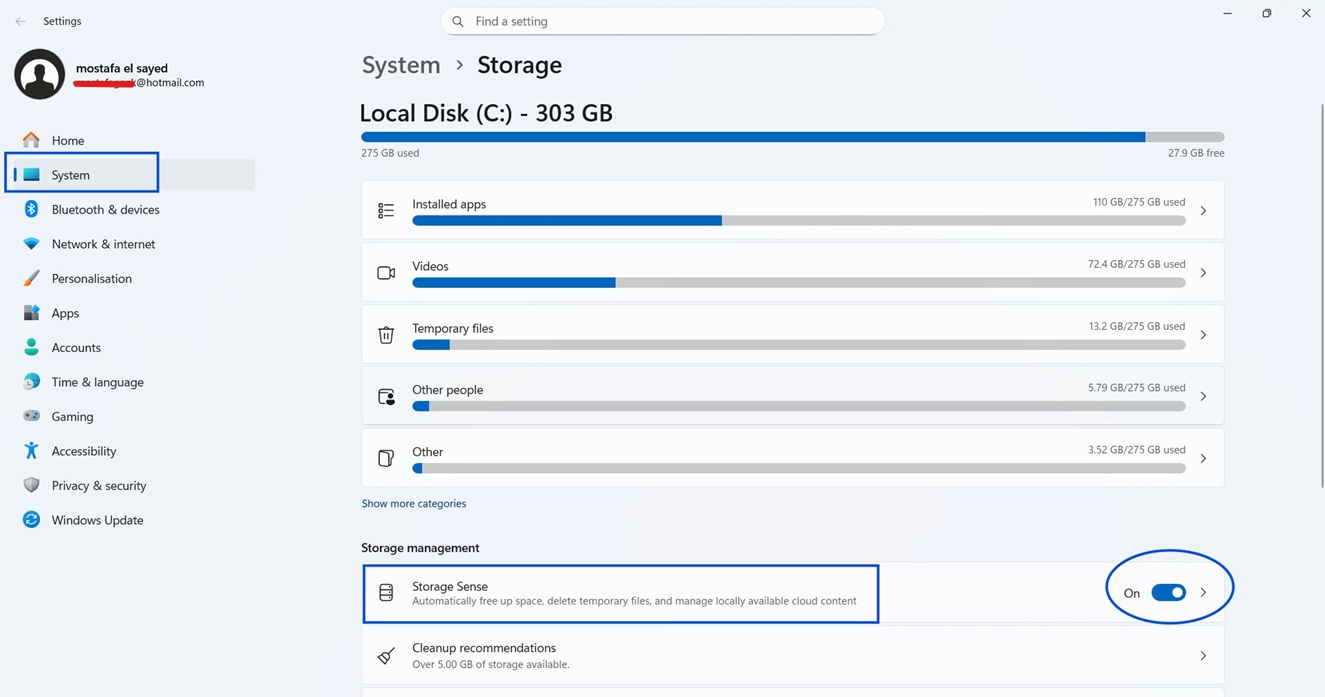
Task: Go back using the arrow button
Action: (x=20, y=20)
